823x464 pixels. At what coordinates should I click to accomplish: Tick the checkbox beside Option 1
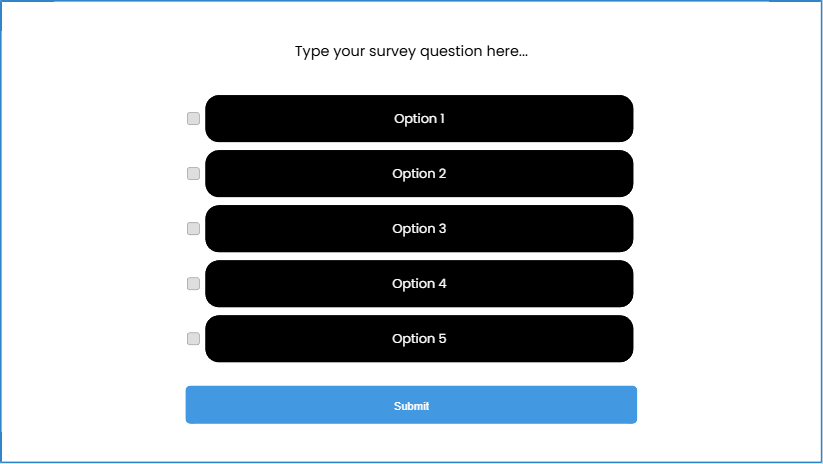coord(193,119)
